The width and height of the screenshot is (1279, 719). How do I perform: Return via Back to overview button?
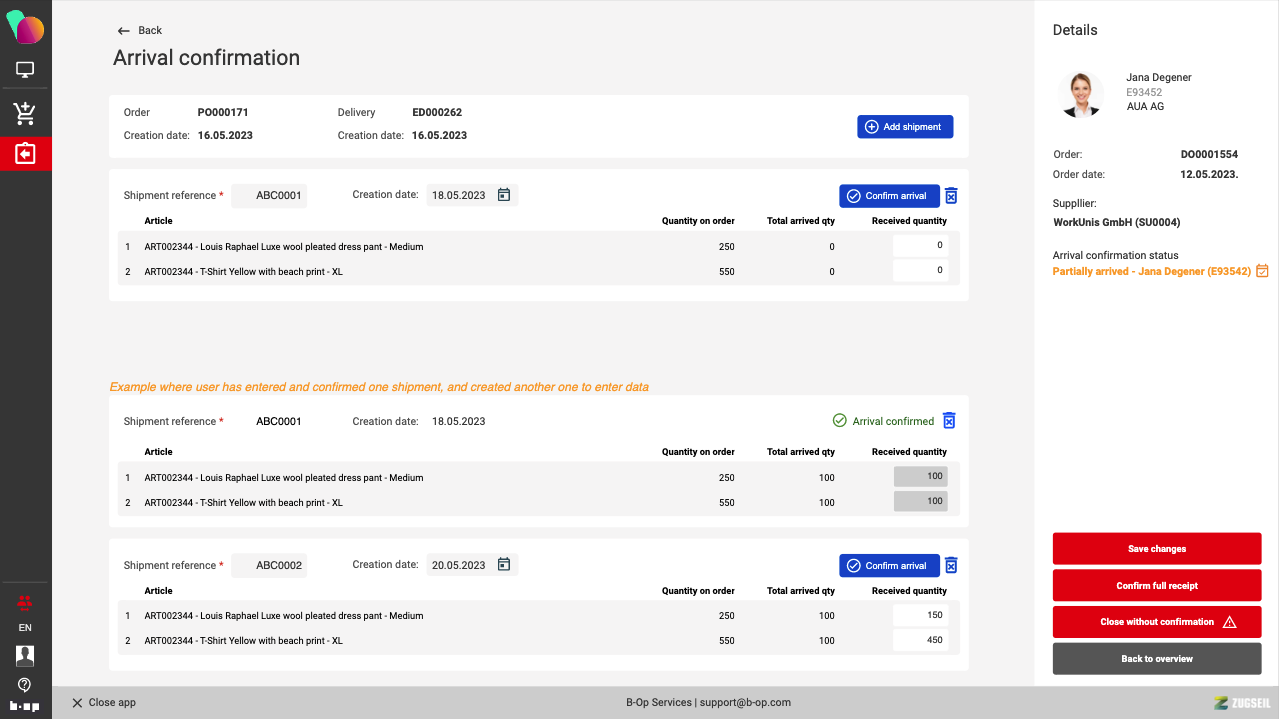1156,659
